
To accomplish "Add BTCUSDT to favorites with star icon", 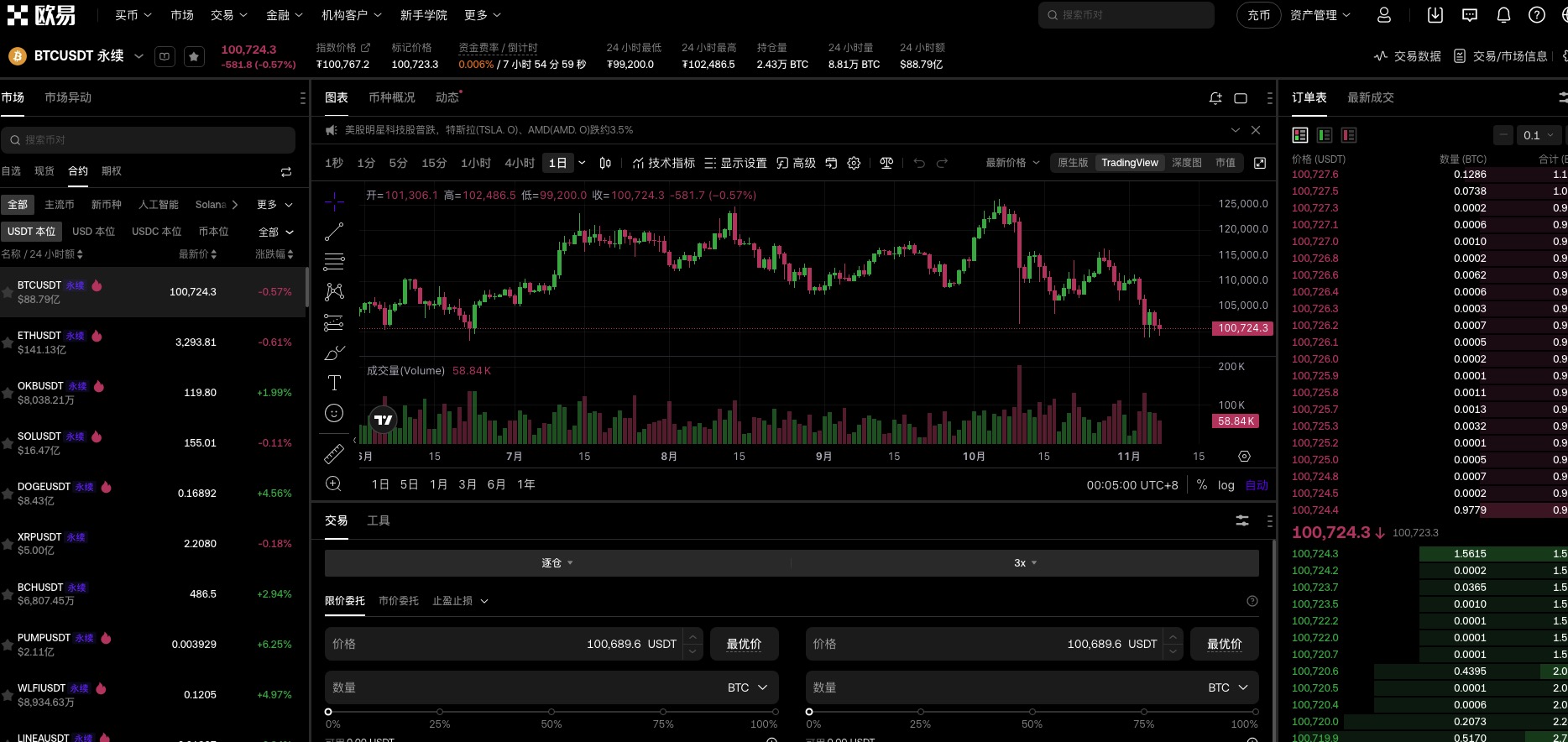I will (194, 56).
